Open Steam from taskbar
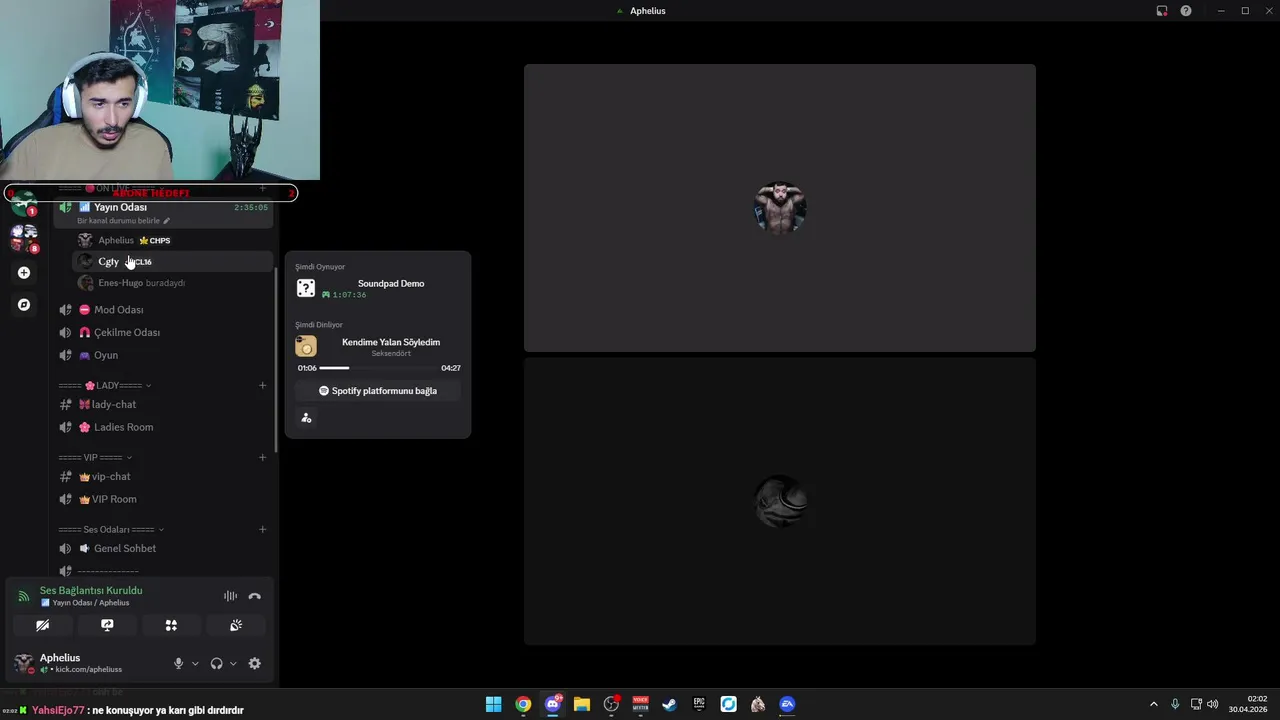 coord(670,704)
